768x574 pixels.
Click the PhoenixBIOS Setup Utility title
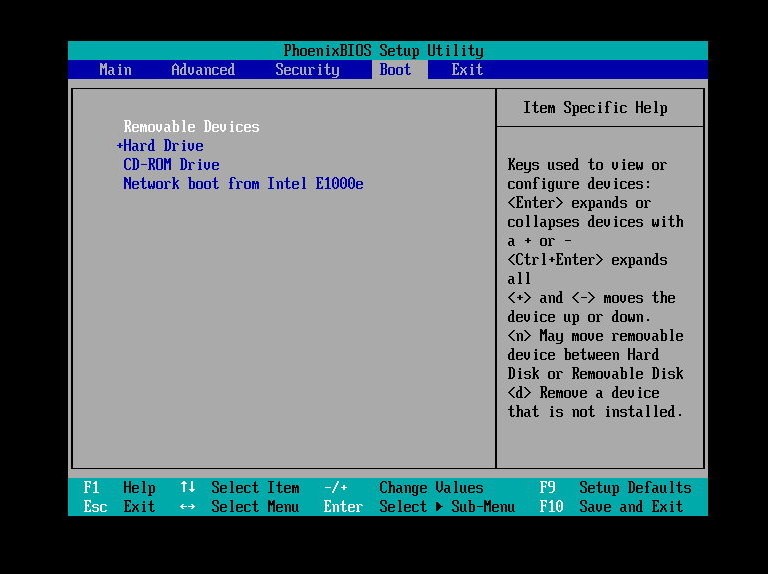[383, 51]
